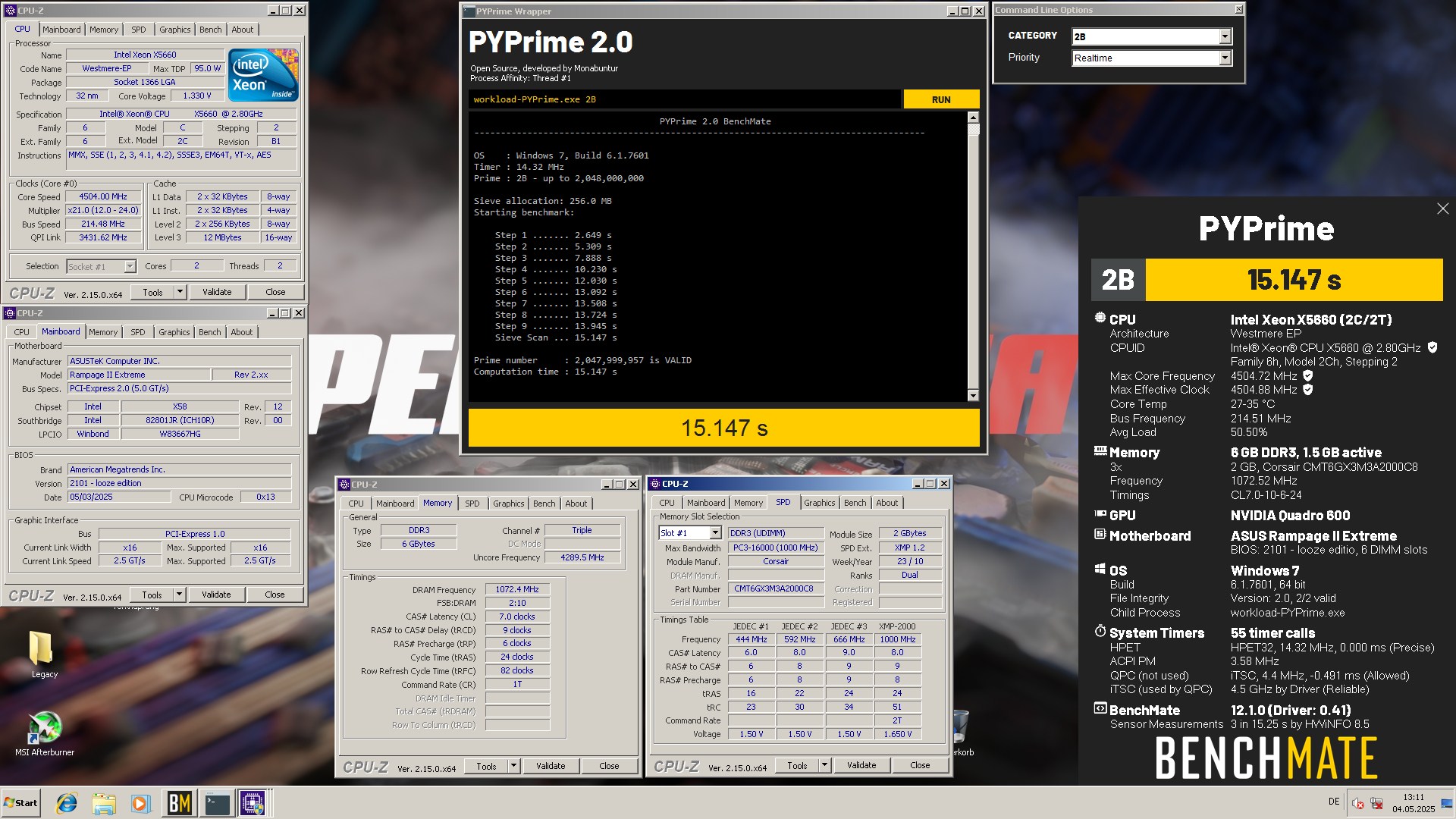Click Tools button in CPU-Z Memory window
Screen dimensions: 1456x819
486,766
